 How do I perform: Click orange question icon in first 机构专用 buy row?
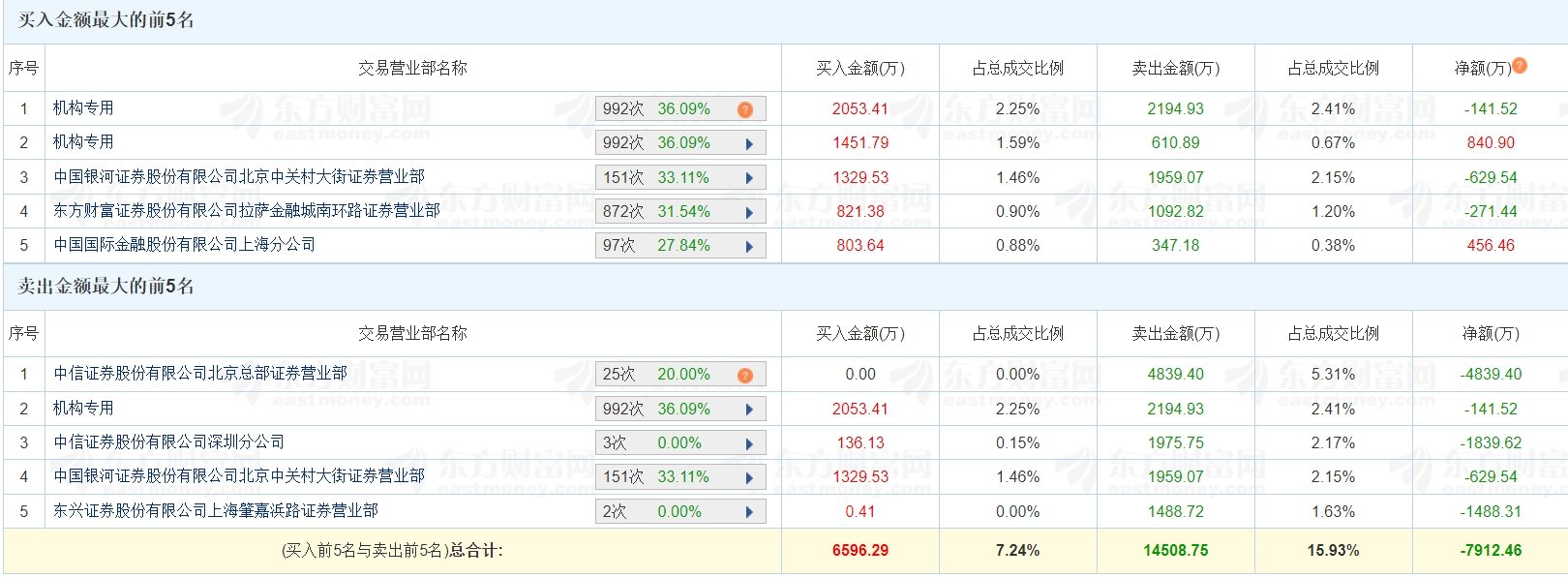pyautogui.click(x=745, y=109)
